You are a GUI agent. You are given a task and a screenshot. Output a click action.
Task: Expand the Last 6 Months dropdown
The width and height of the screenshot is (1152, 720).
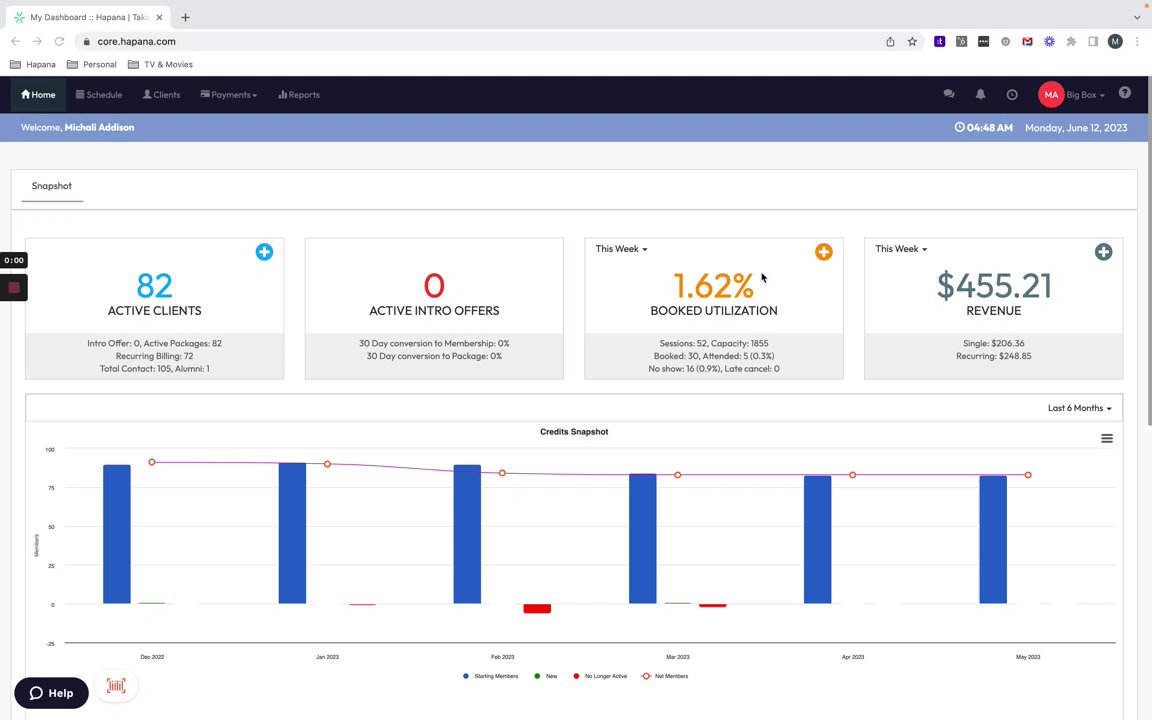pos(1079,408)
